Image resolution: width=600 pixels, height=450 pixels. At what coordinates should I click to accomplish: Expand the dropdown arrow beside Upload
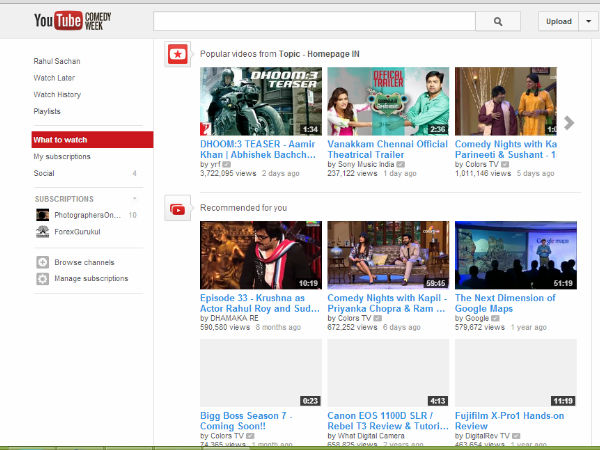[589, 21]
